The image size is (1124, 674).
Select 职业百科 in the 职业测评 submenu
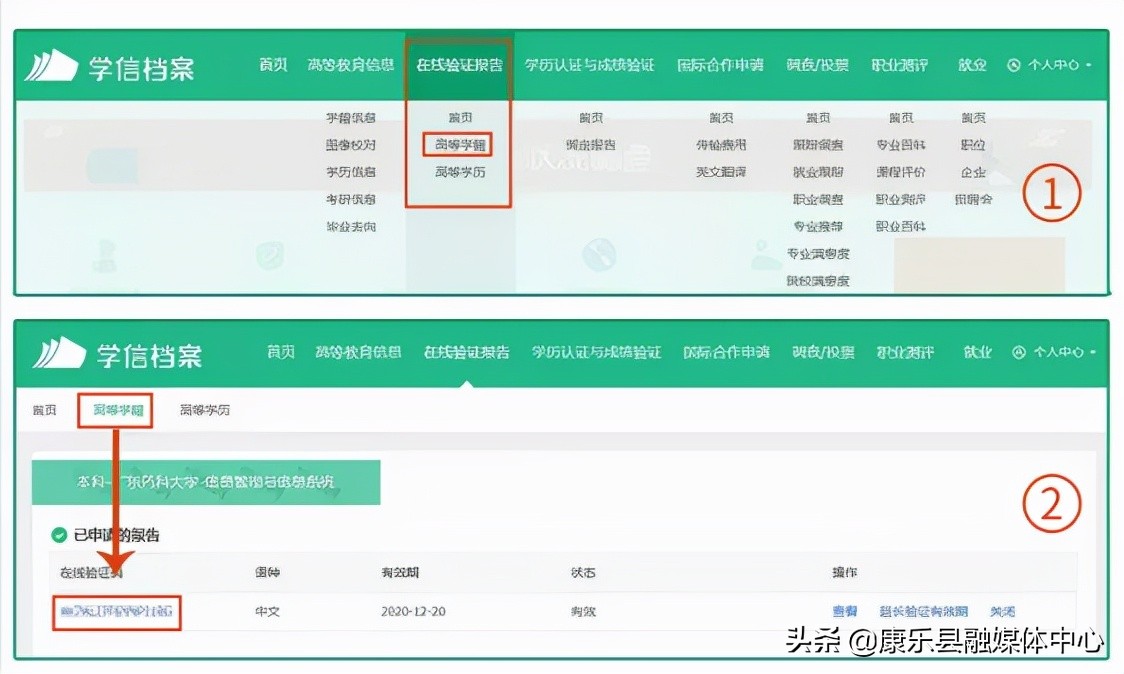pyautogui.click(x=900, y=227)
